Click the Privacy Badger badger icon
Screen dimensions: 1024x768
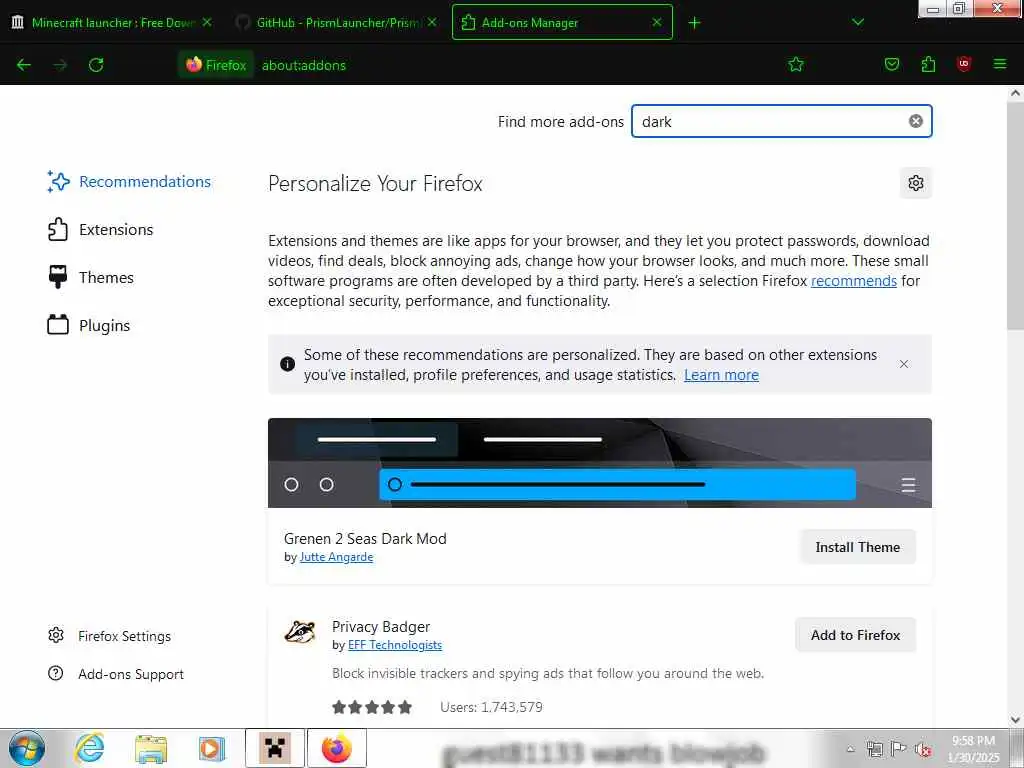click(x=300, y=632)
